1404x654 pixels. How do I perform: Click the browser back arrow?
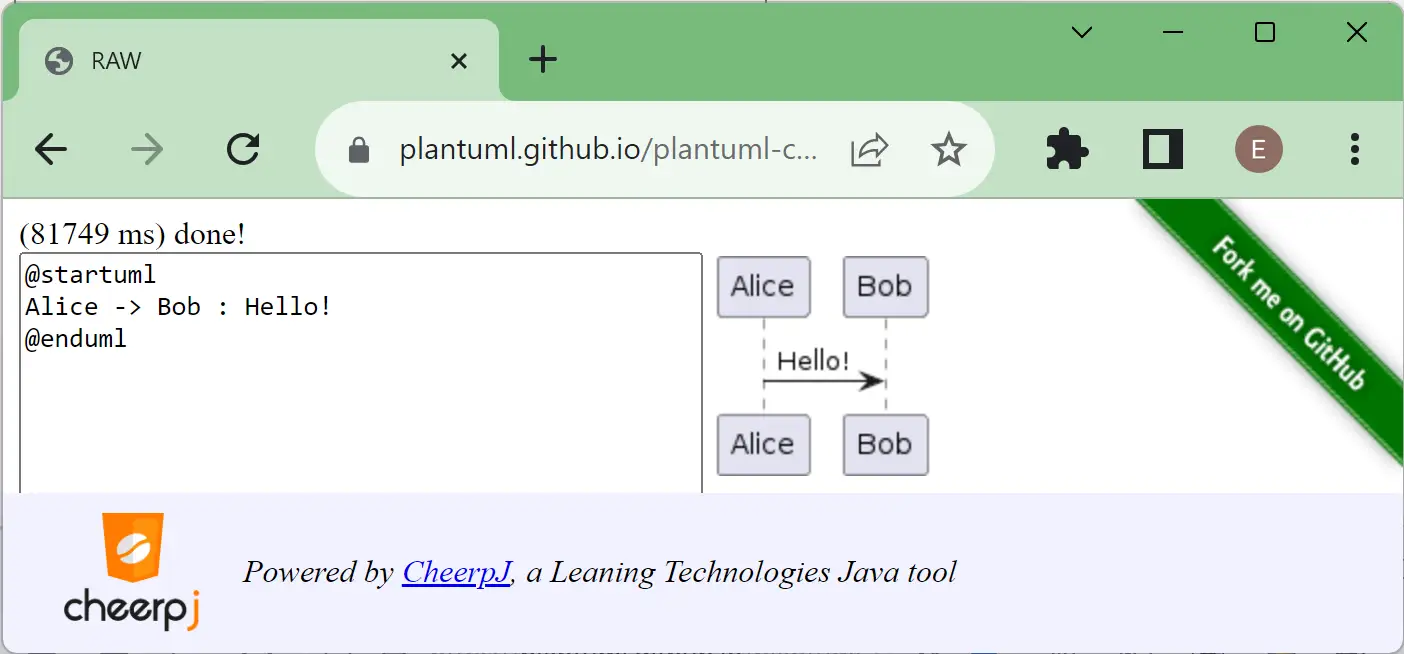(x=50, y=148)
